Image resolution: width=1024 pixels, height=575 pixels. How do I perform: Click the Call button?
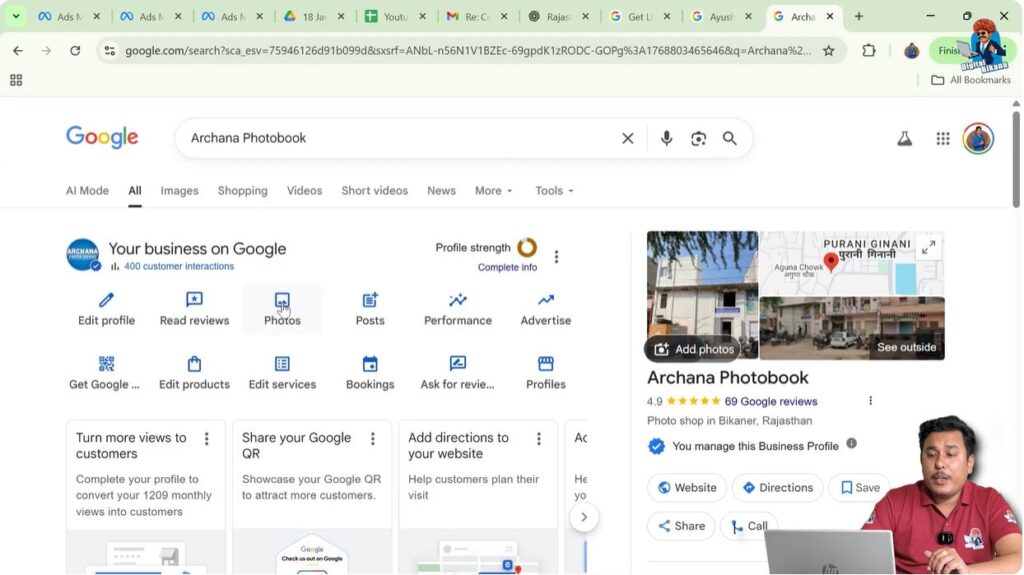749,526
